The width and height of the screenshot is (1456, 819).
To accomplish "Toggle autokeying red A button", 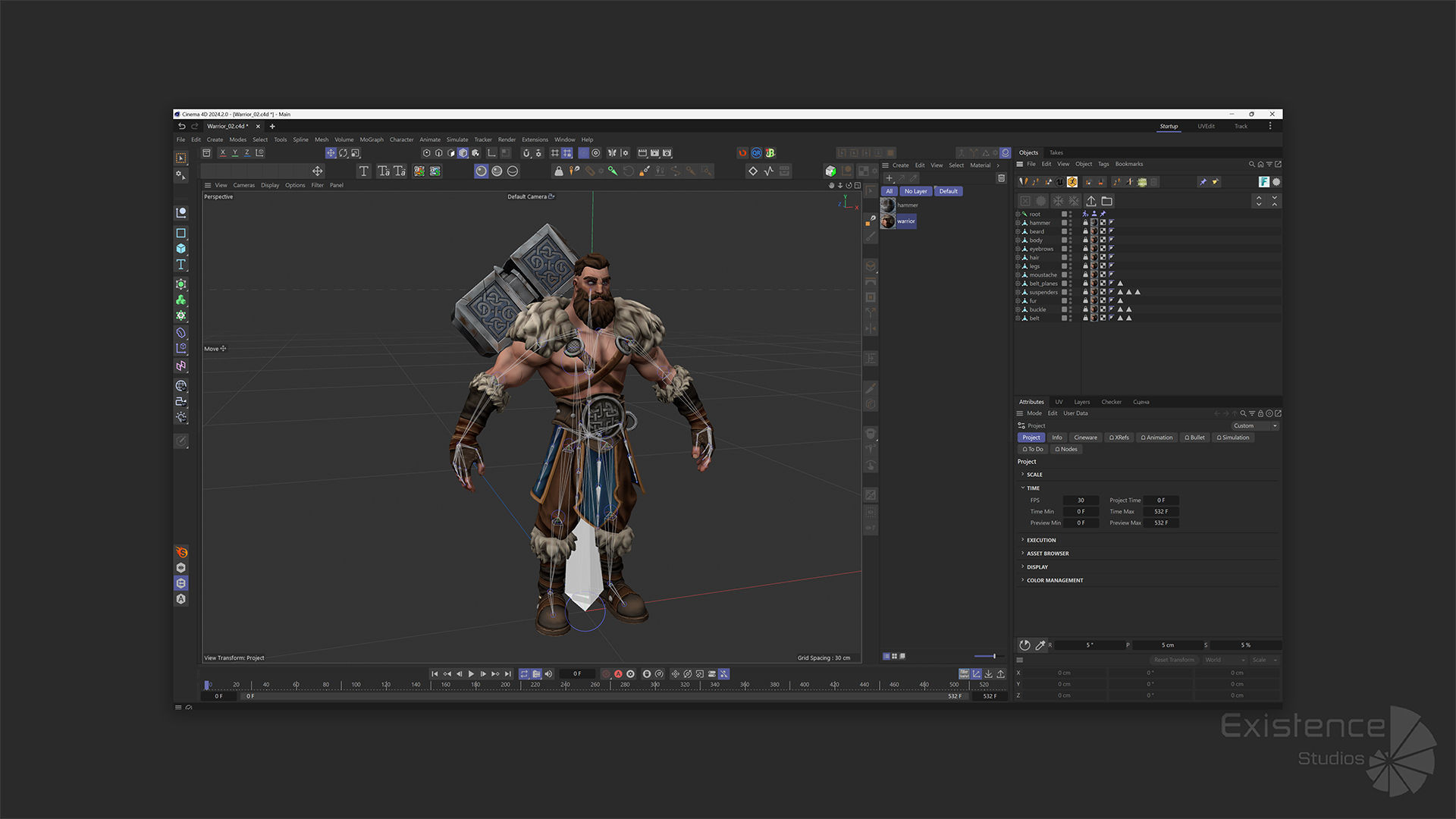I will tap(618, 674).
